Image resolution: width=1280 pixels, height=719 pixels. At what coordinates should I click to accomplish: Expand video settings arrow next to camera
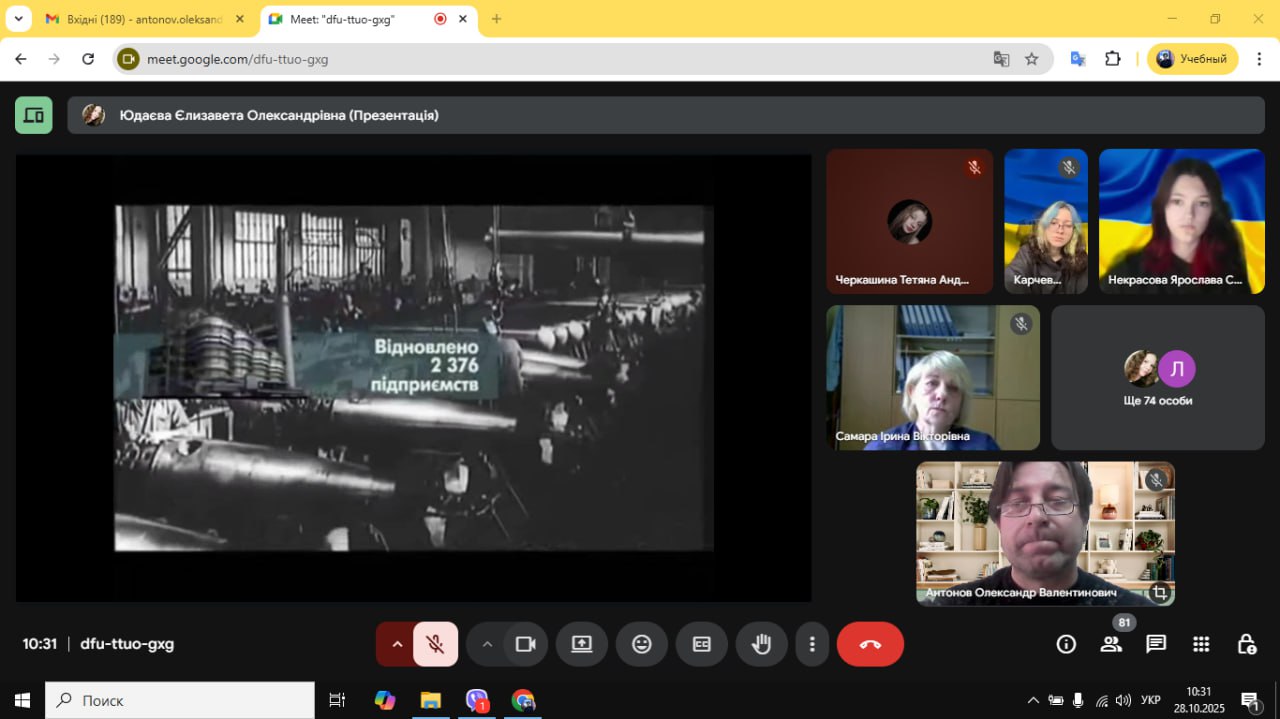[487, 644]
